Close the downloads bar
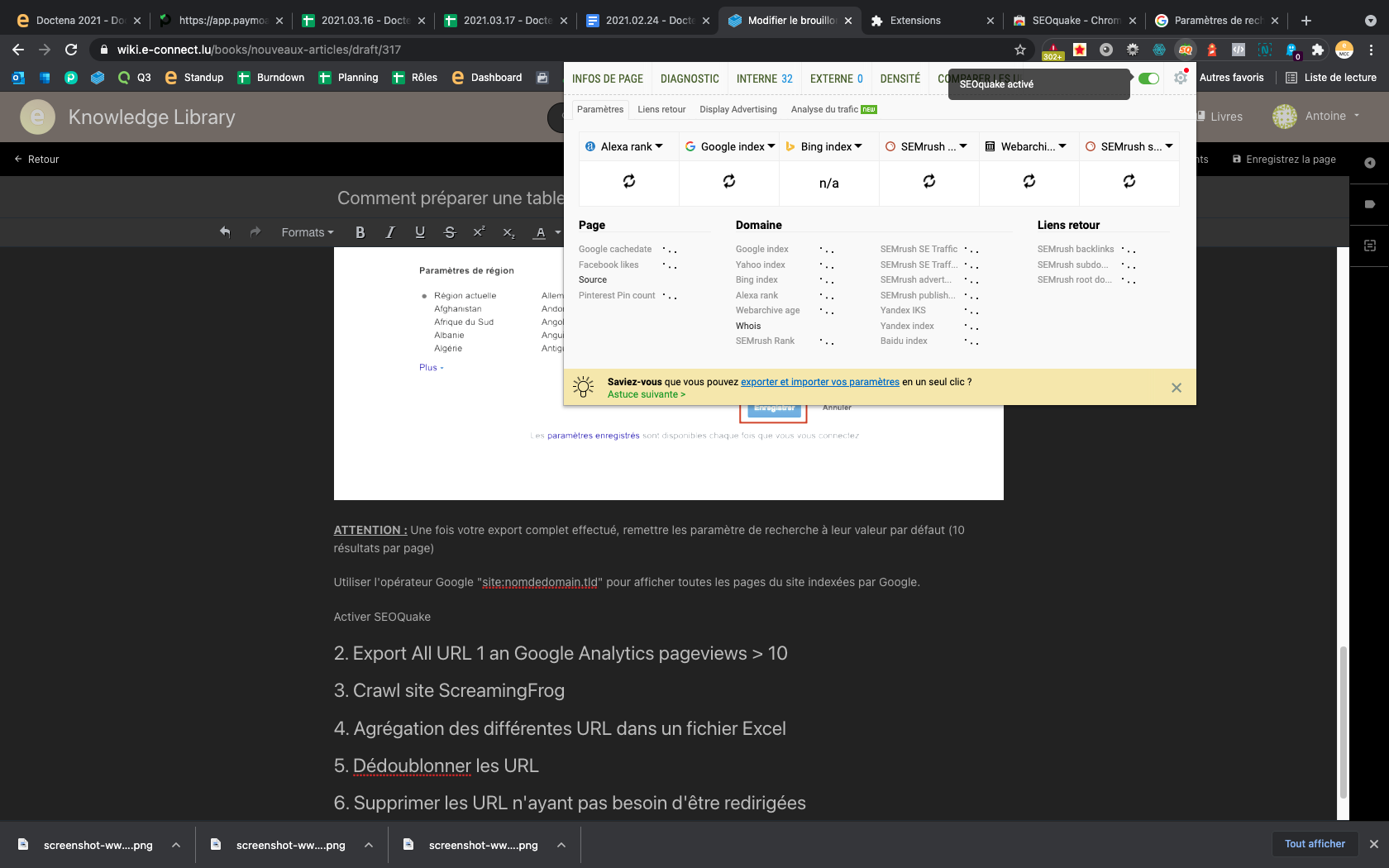The image size is (1389, 868). coord(1374,844)
